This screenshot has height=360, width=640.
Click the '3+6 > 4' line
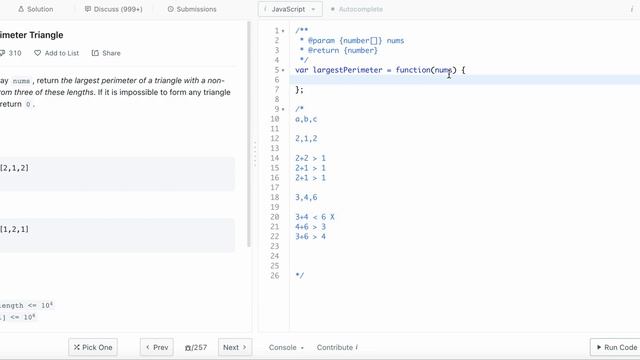pos(311,237)
